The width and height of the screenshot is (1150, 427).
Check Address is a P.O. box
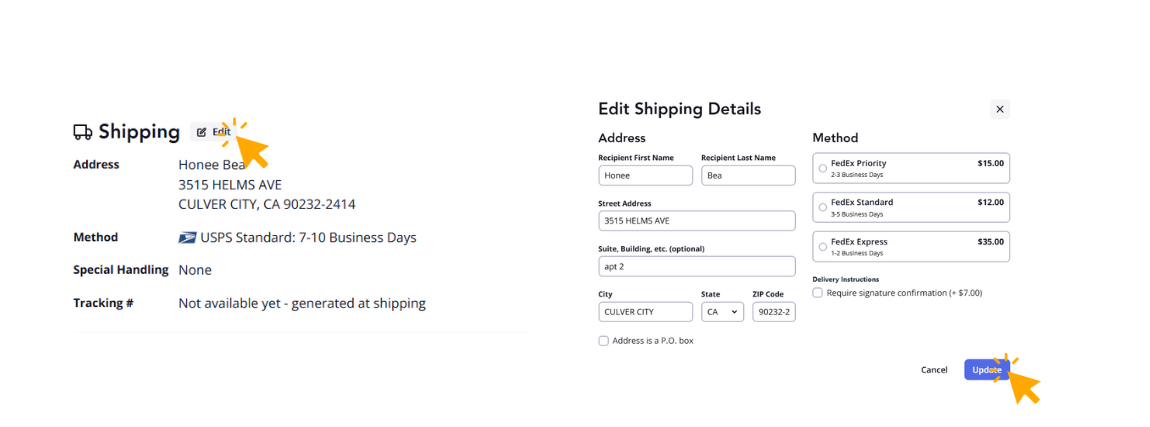tap(603, 341)
